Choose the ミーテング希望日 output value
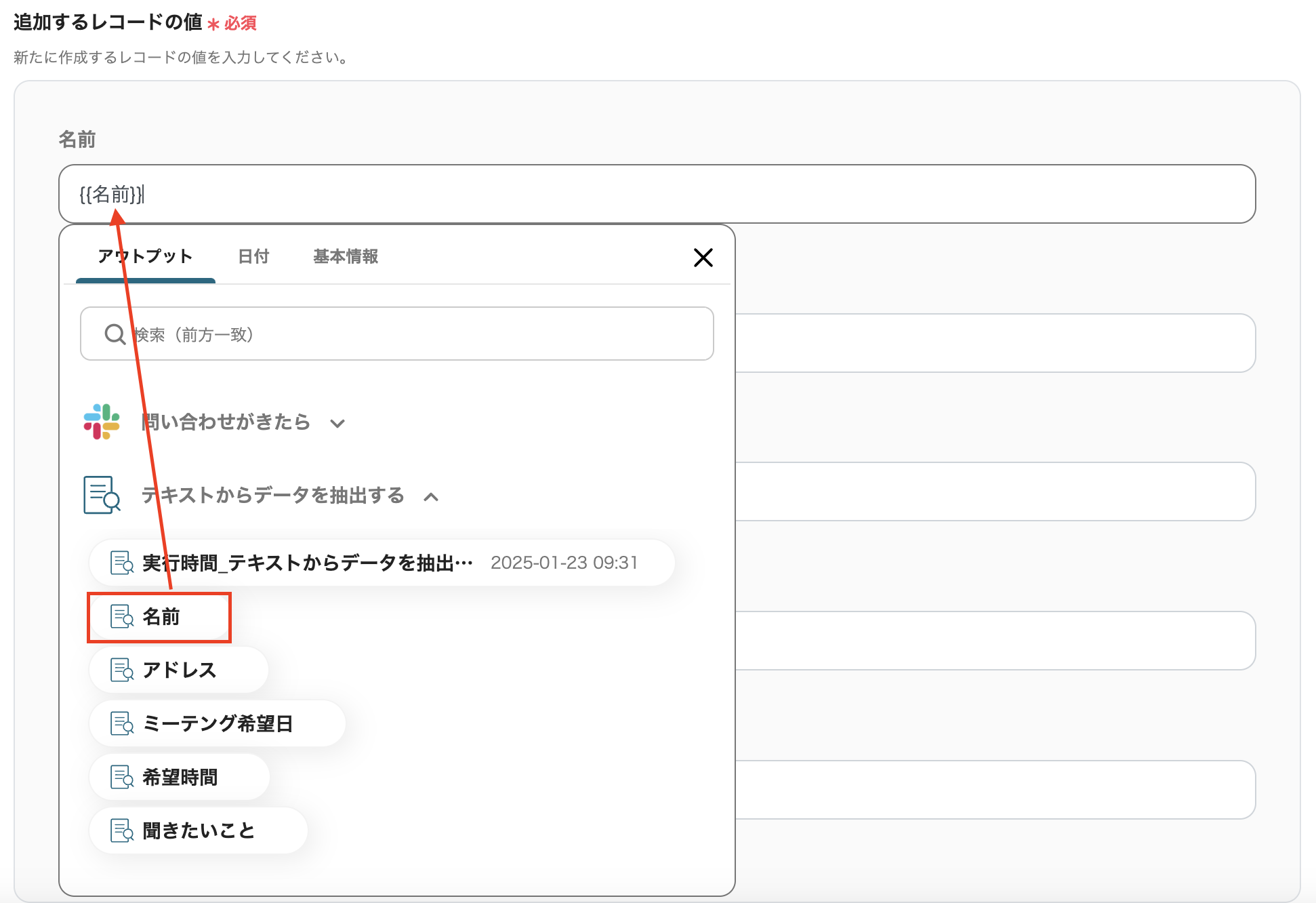The height and width of the screenshot is (903, 1316). pos(218,723)
